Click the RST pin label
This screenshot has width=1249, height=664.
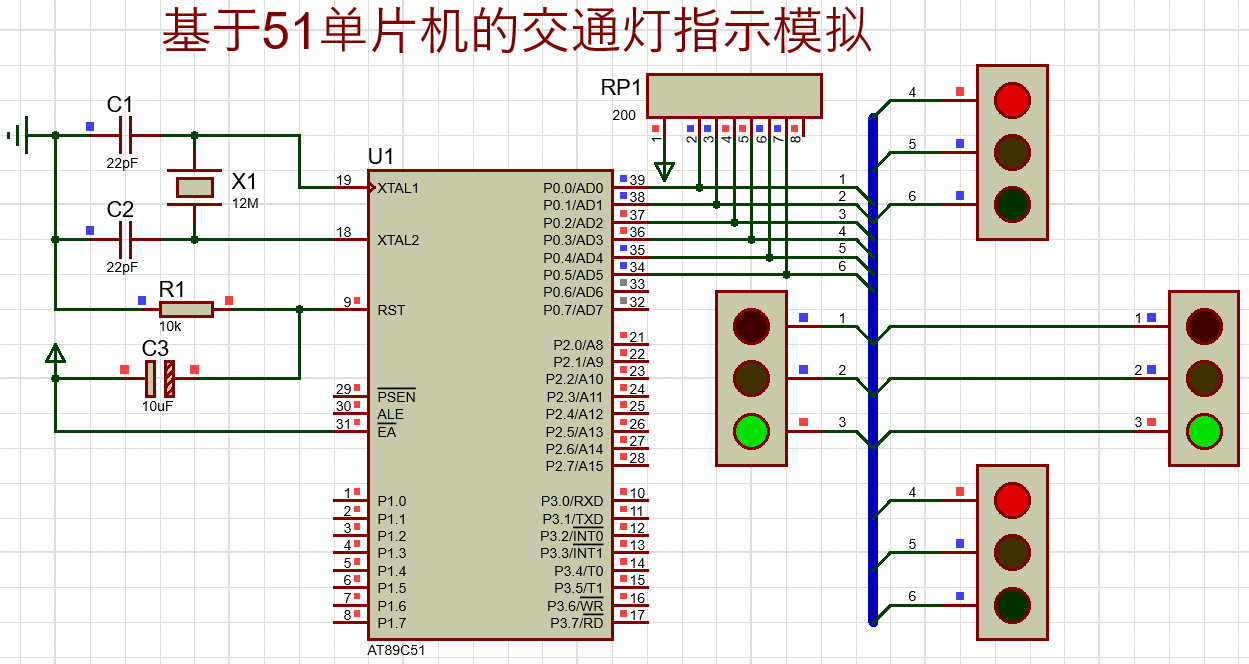pos(391,310)
